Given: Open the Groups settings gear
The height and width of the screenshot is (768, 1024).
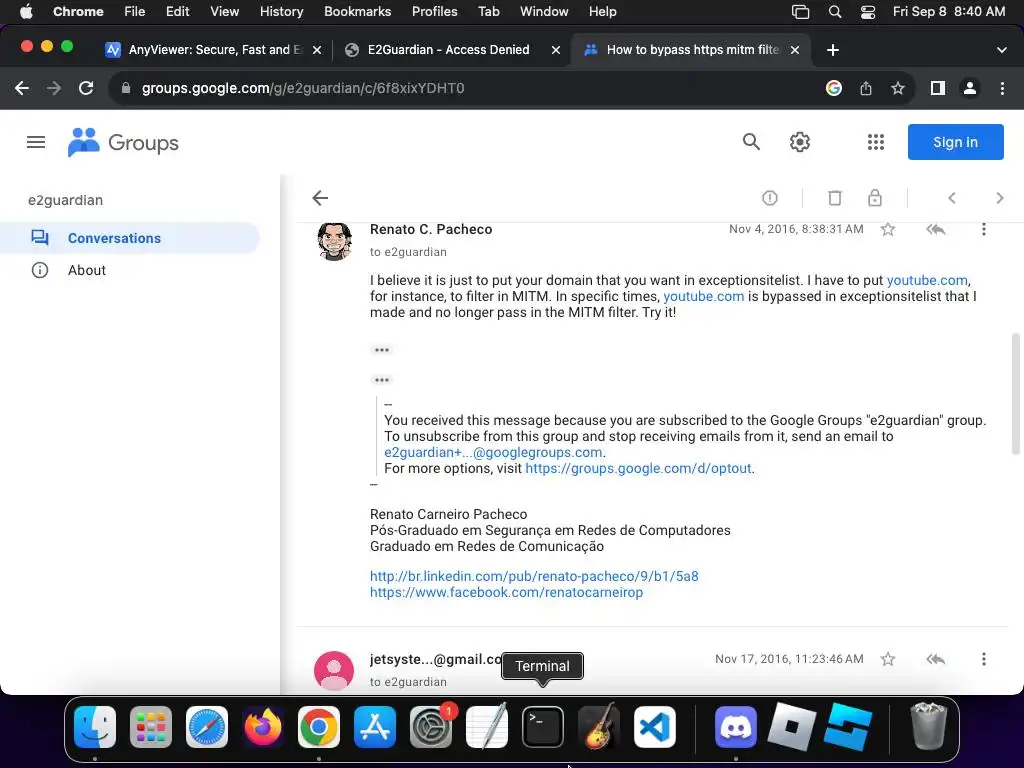Looking at the screenshot, I should click(x=799, y=142).
